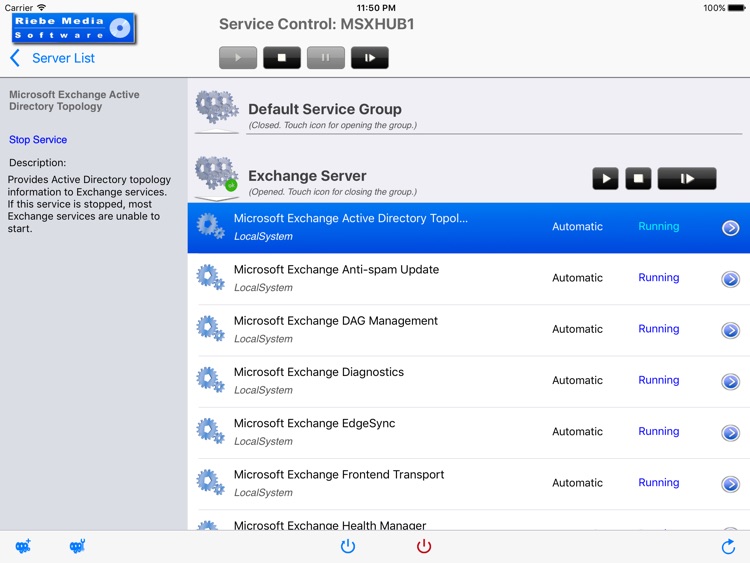This screenshot has width=750, height=563.
Task: Stop all Exchange Server group services
Action: pos(638,178)
